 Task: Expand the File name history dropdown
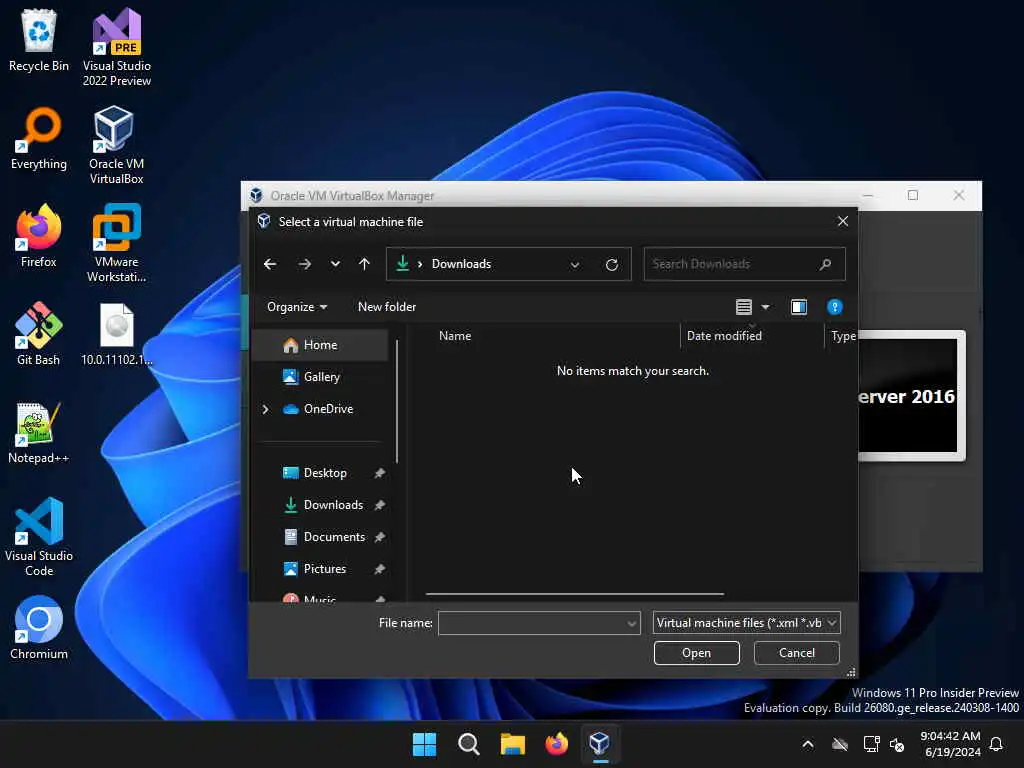pyautogui.click(x=632, y=624)
